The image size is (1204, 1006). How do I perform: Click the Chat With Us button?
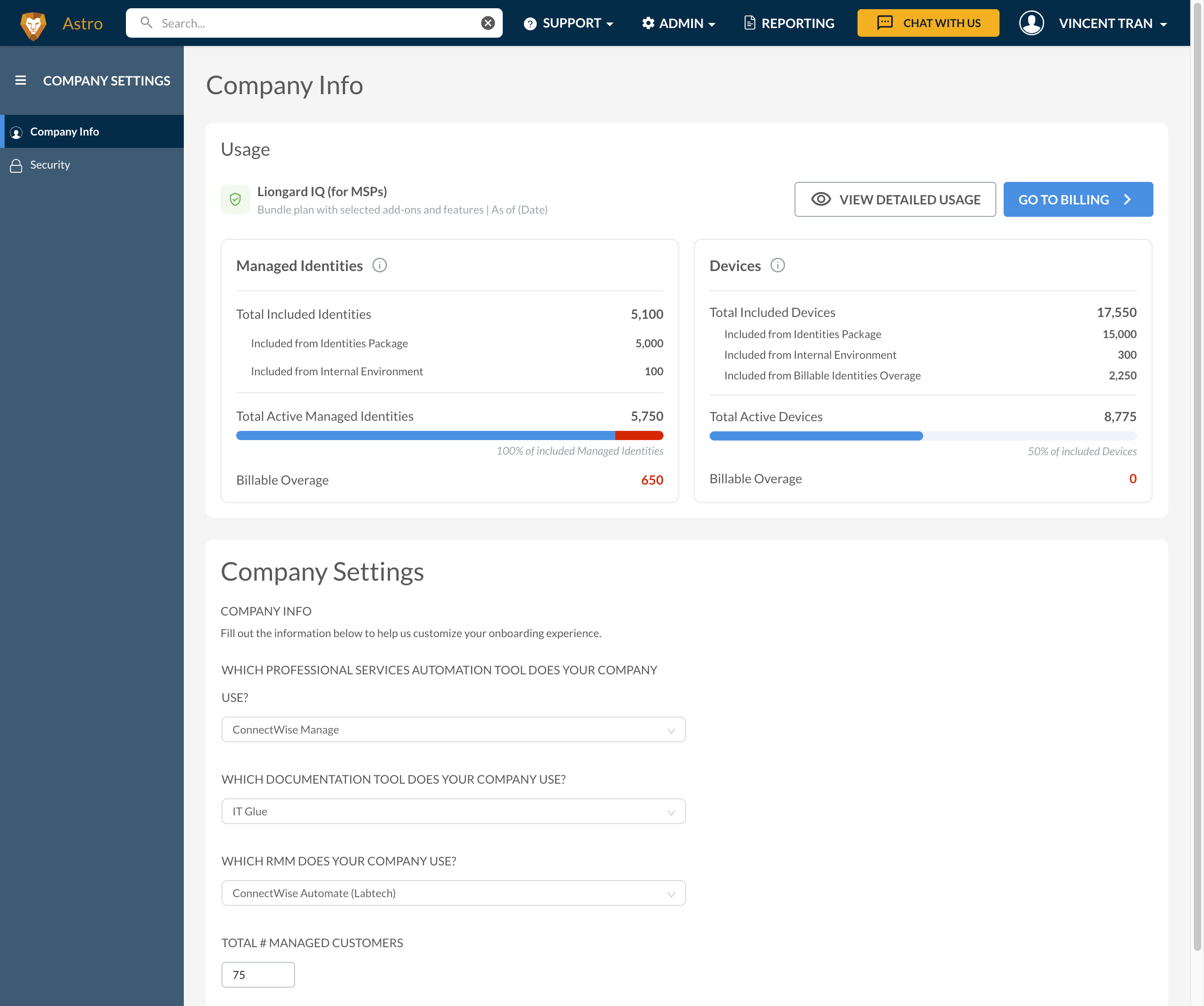[x=928, y=23]
